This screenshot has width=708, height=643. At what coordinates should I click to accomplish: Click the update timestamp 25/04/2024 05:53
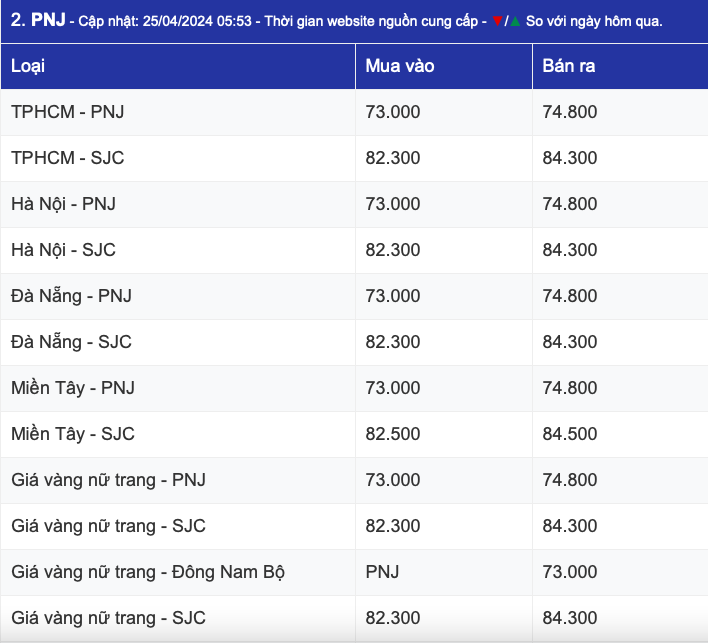[190, 21]
